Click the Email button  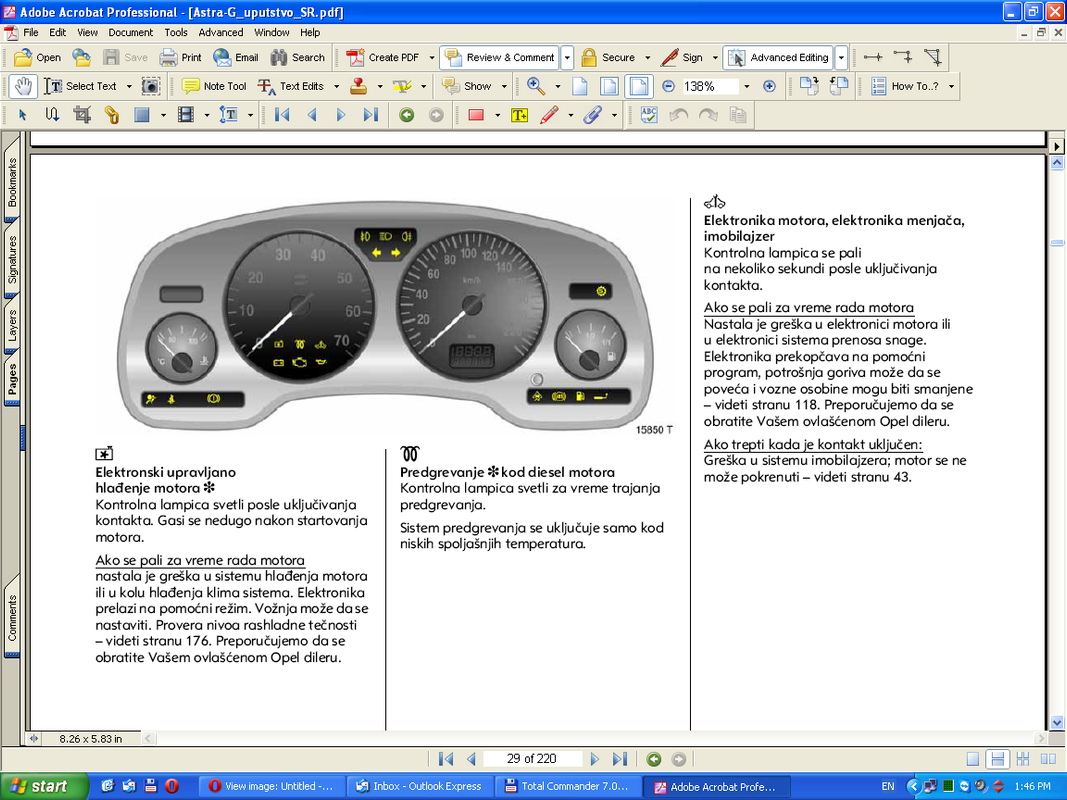coord(235,58)
